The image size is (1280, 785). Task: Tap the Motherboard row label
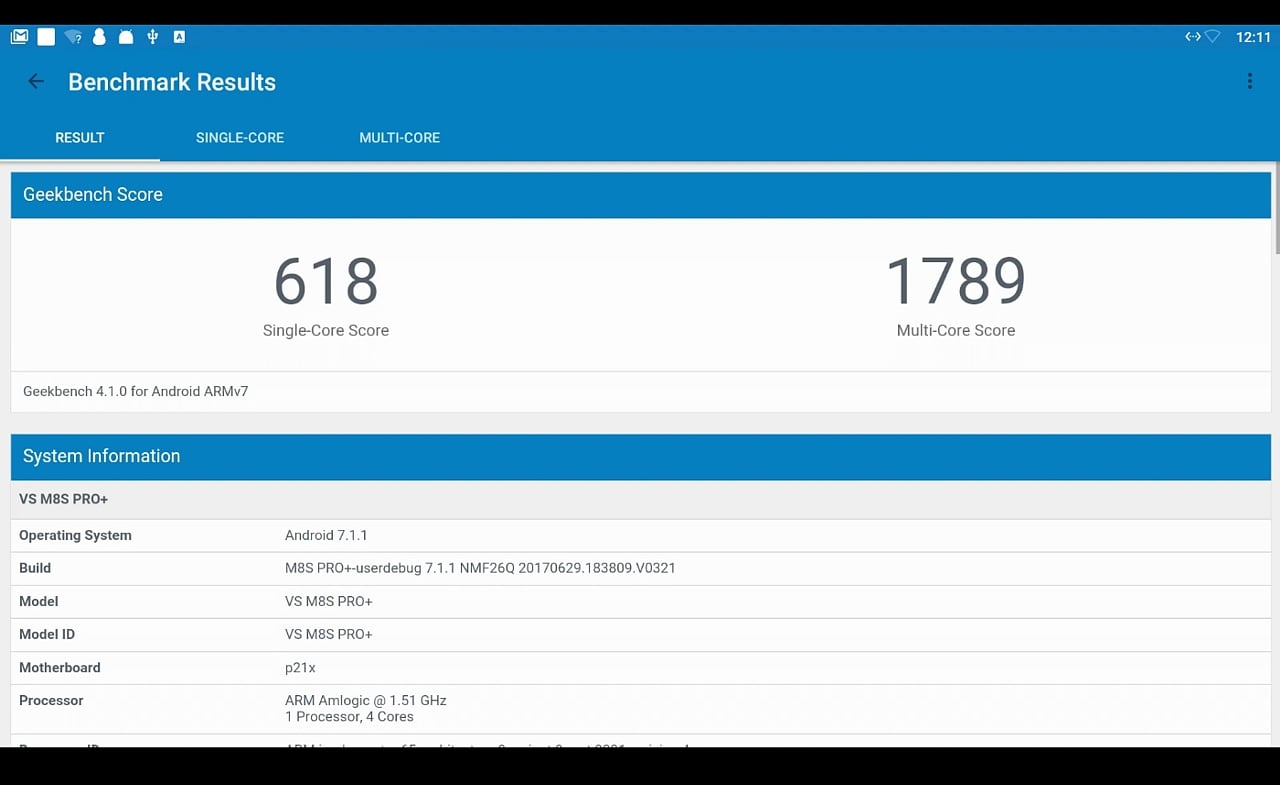click(60, 667)
